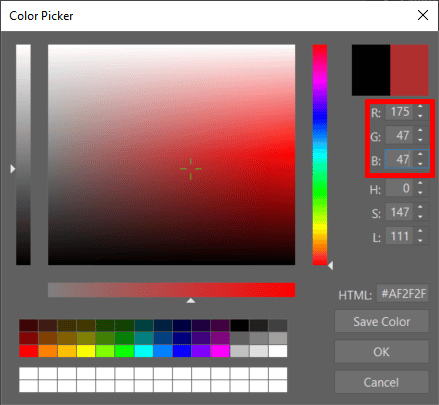Viewport: 439px width, 405px height.
Task: Pick the light azure blue palette swatch
Action: click(x=163, y=351)
